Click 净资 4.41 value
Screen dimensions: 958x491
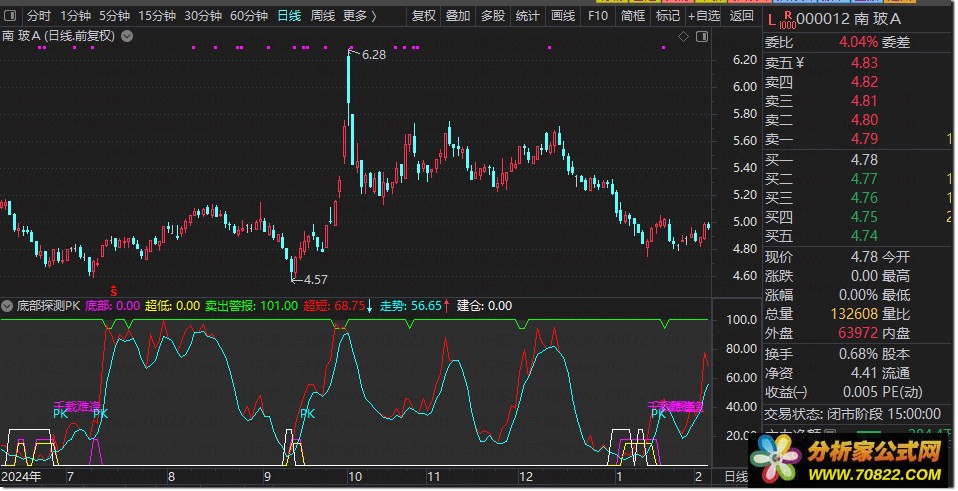pyautogui.click(x=864, y=373)
